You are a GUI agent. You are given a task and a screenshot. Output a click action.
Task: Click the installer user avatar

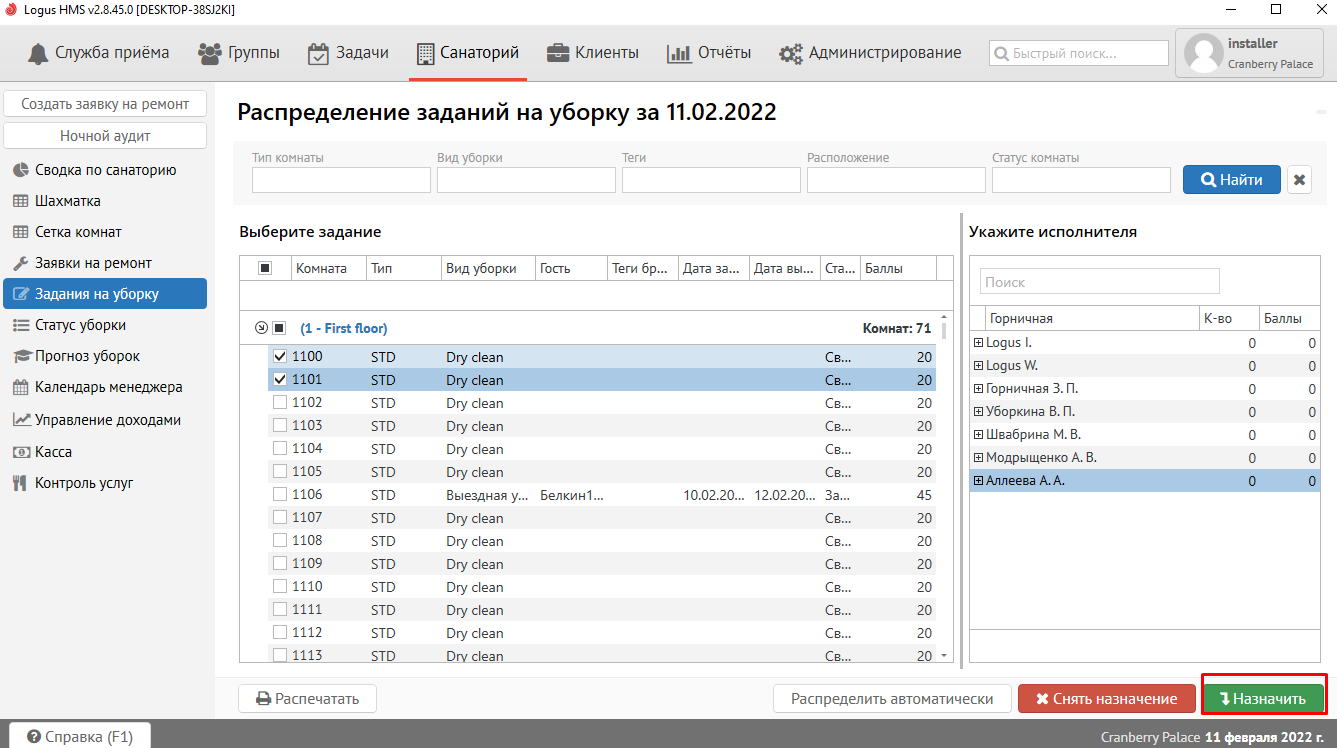[1204, 53]
